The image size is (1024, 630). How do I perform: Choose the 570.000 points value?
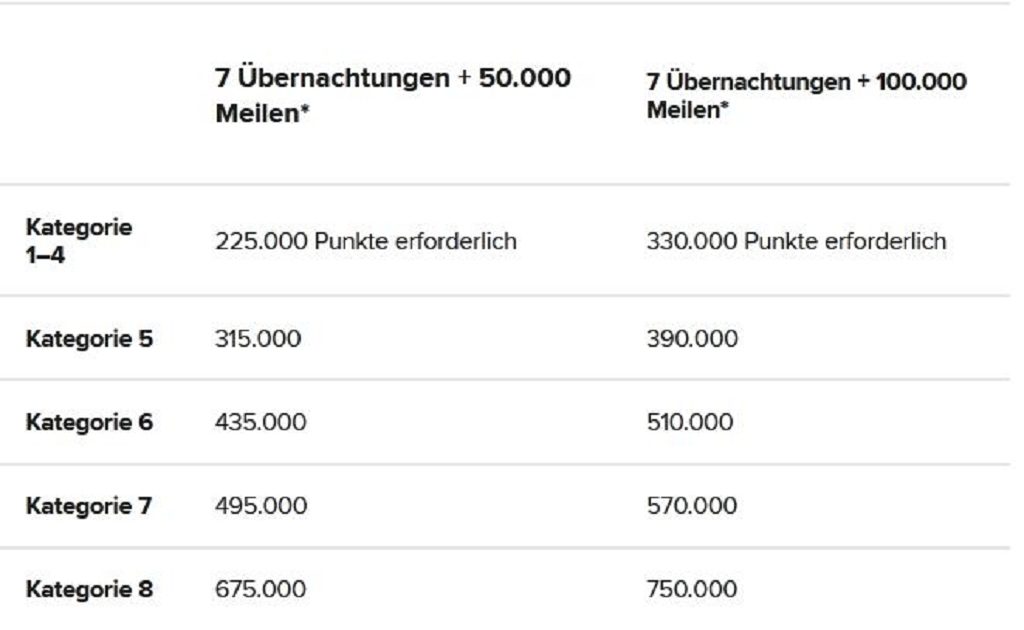pos(691,506)
